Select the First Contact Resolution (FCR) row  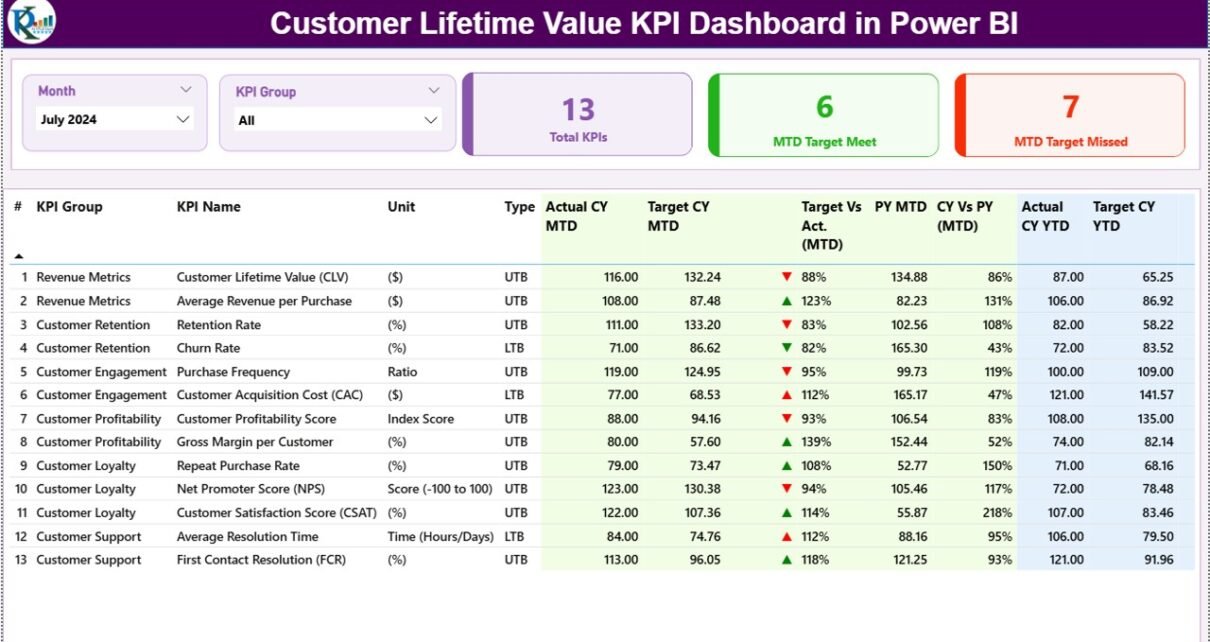tap(261, 560)
